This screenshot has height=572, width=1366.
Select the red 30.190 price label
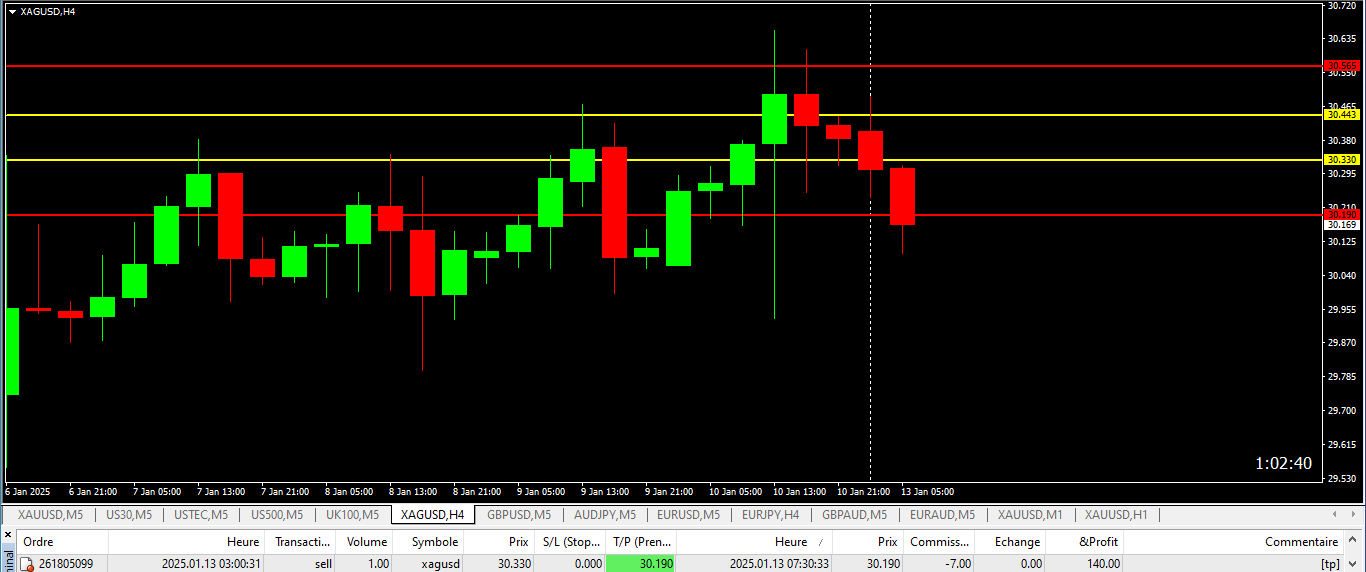click(1341, 214)
